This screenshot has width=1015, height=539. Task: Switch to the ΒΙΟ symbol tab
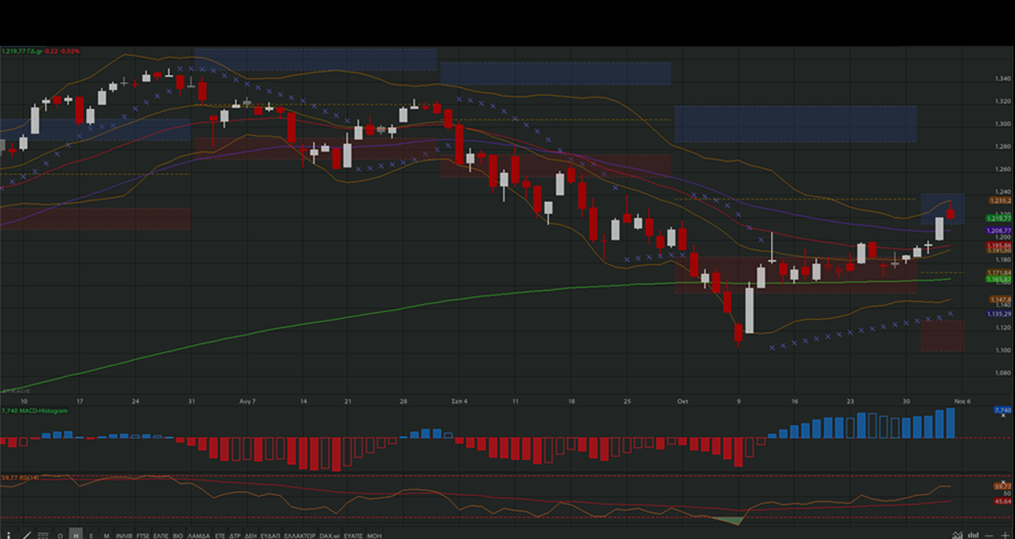(178, 536)
